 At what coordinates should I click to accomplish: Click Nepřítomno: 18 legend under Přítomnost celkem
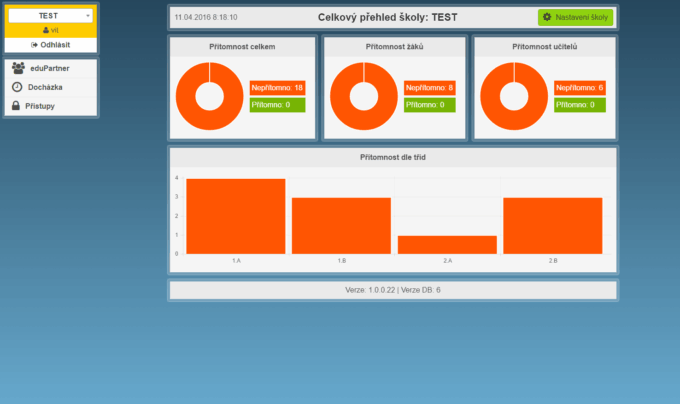(x=277, y=88)
